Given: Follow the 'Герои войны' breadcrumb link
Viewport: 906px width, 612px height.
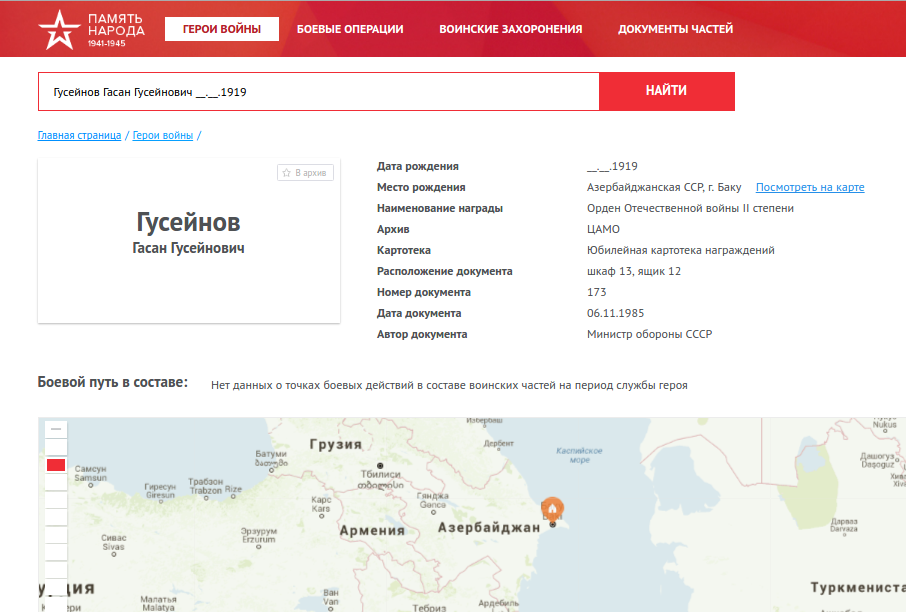Looking at the screenshot, I should [163, 135].
